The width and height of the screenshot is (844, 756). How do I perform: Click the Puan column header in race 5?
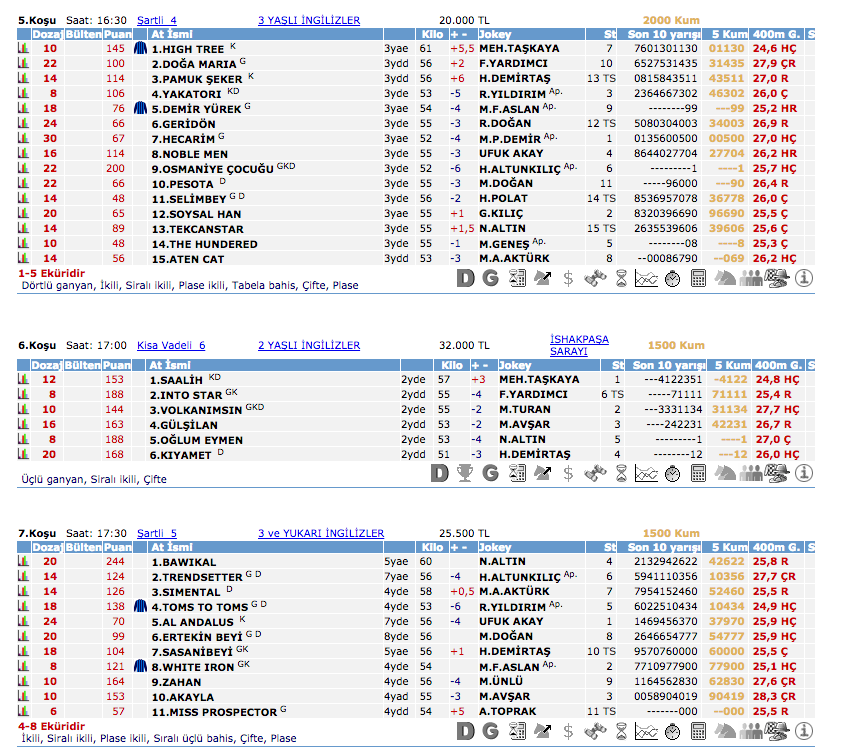click(117, 33)
